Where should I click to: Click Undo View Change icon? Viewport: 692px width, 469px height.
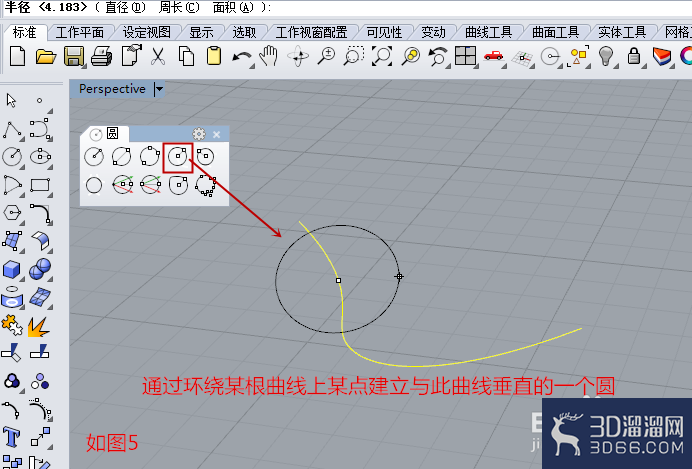tap(438, 56)
